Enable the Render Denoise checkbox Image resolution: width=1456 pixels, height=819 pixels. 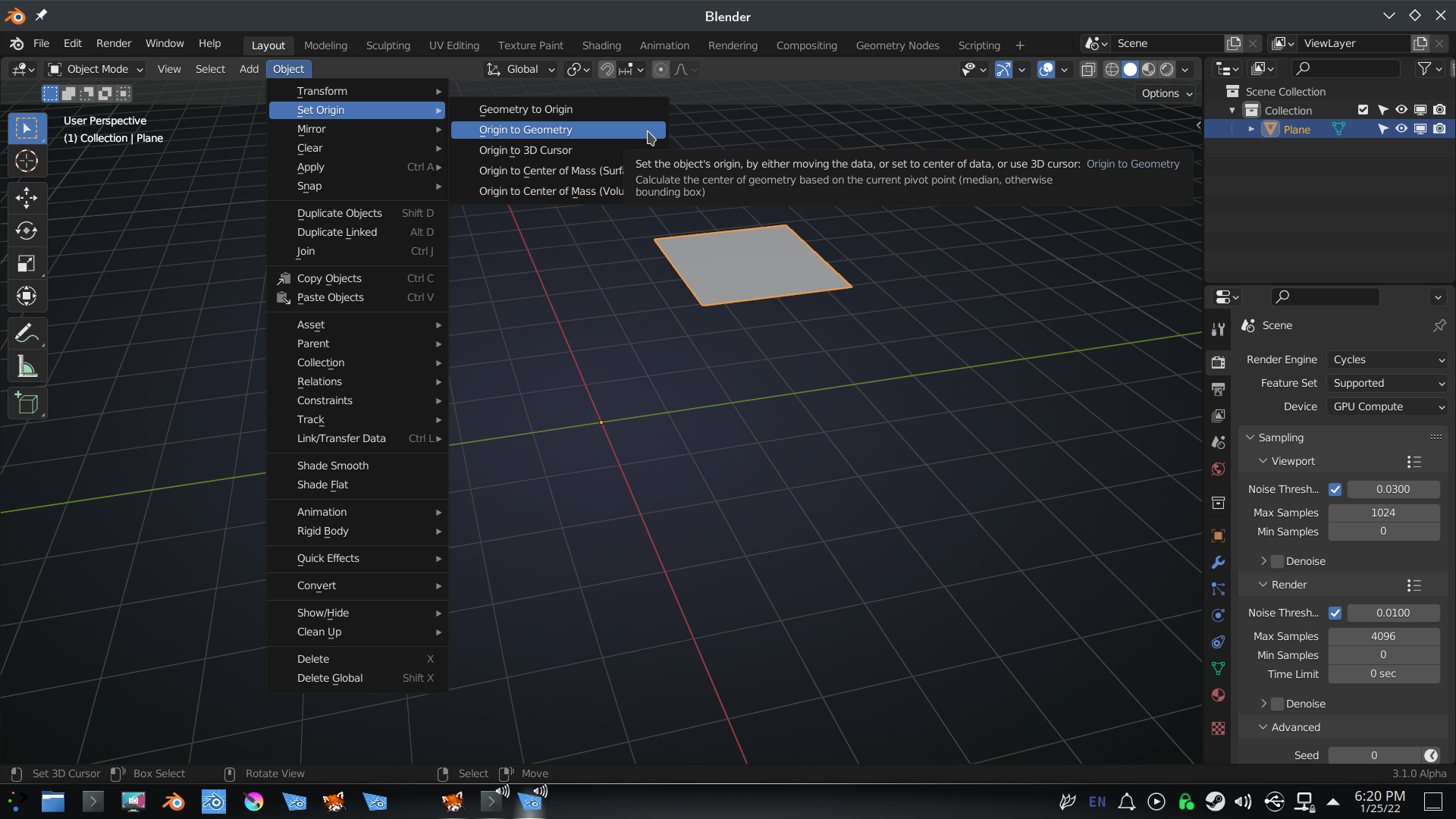point(1278,704)
